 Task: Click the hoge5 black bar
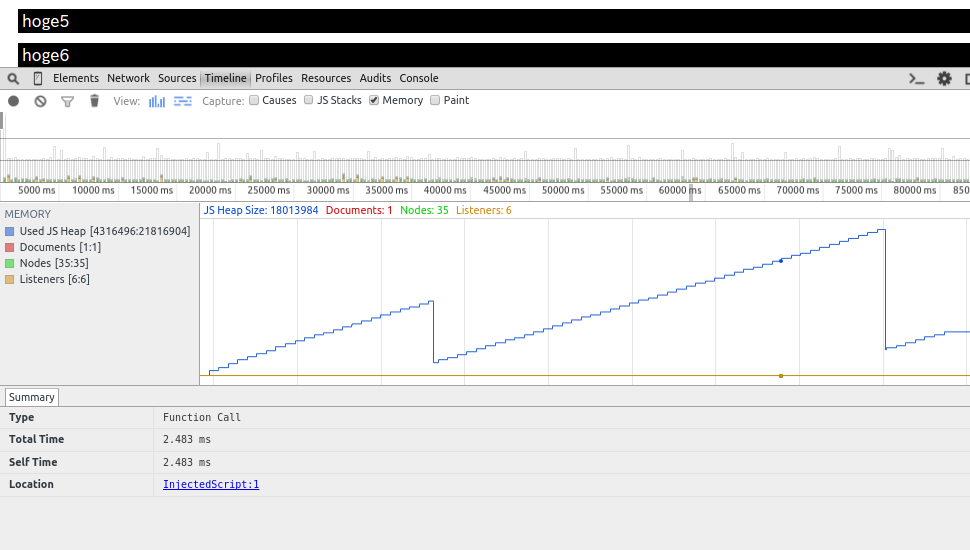pos(494,21)
